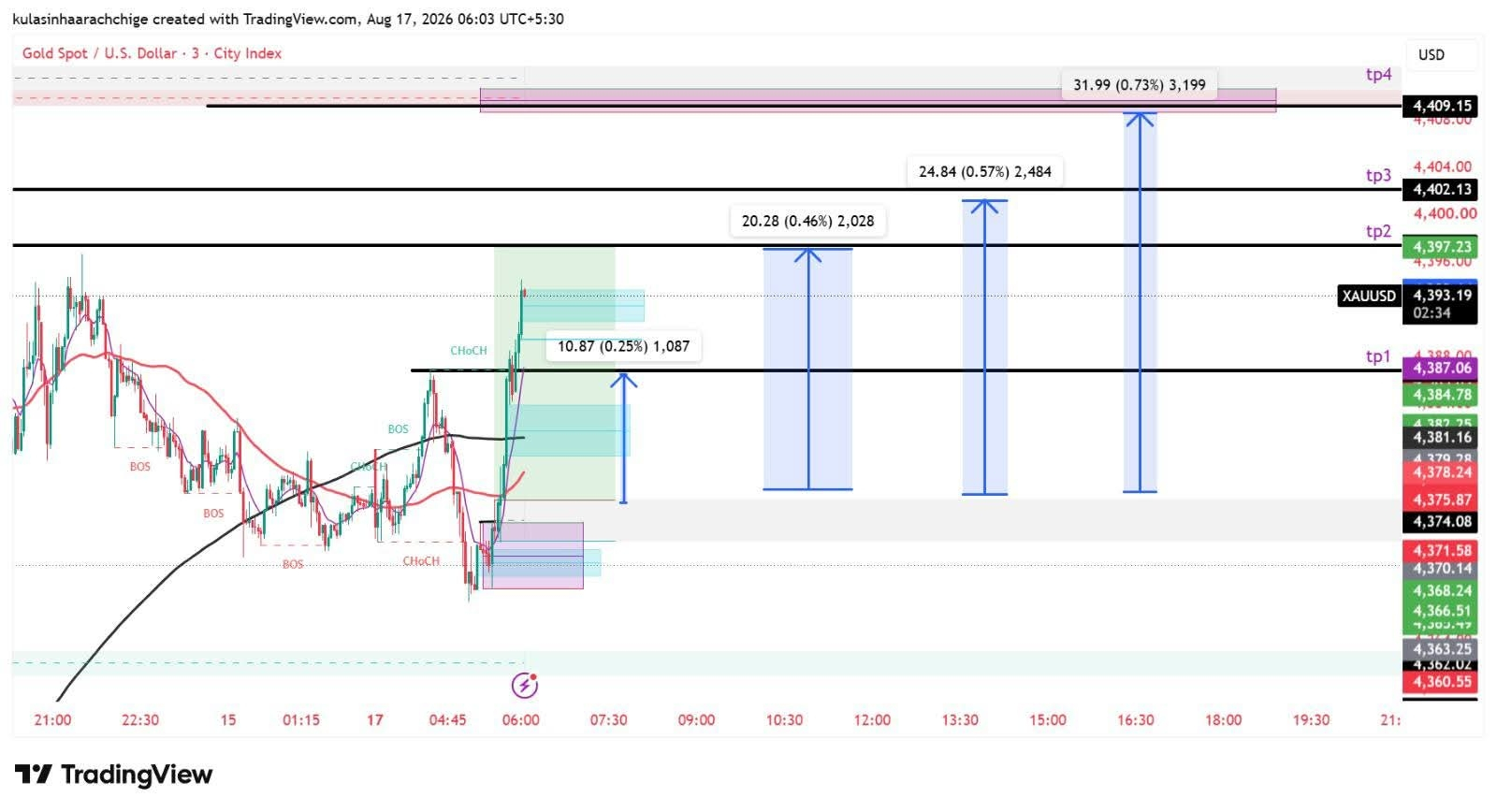The width and height of the screenshot is (1497, 812).
Task: Click the green 4,384.78 price tag
Action: 1441,394
